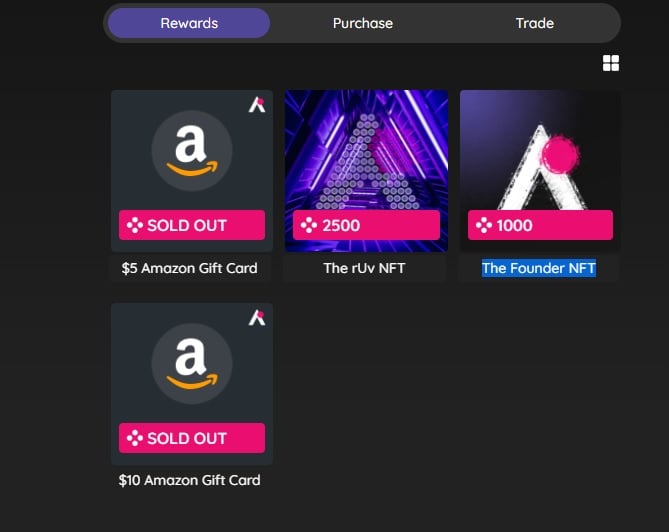The image size is (669, 532).
Task: Click the Amazon logo on $10 card
Action: (192, 363)
